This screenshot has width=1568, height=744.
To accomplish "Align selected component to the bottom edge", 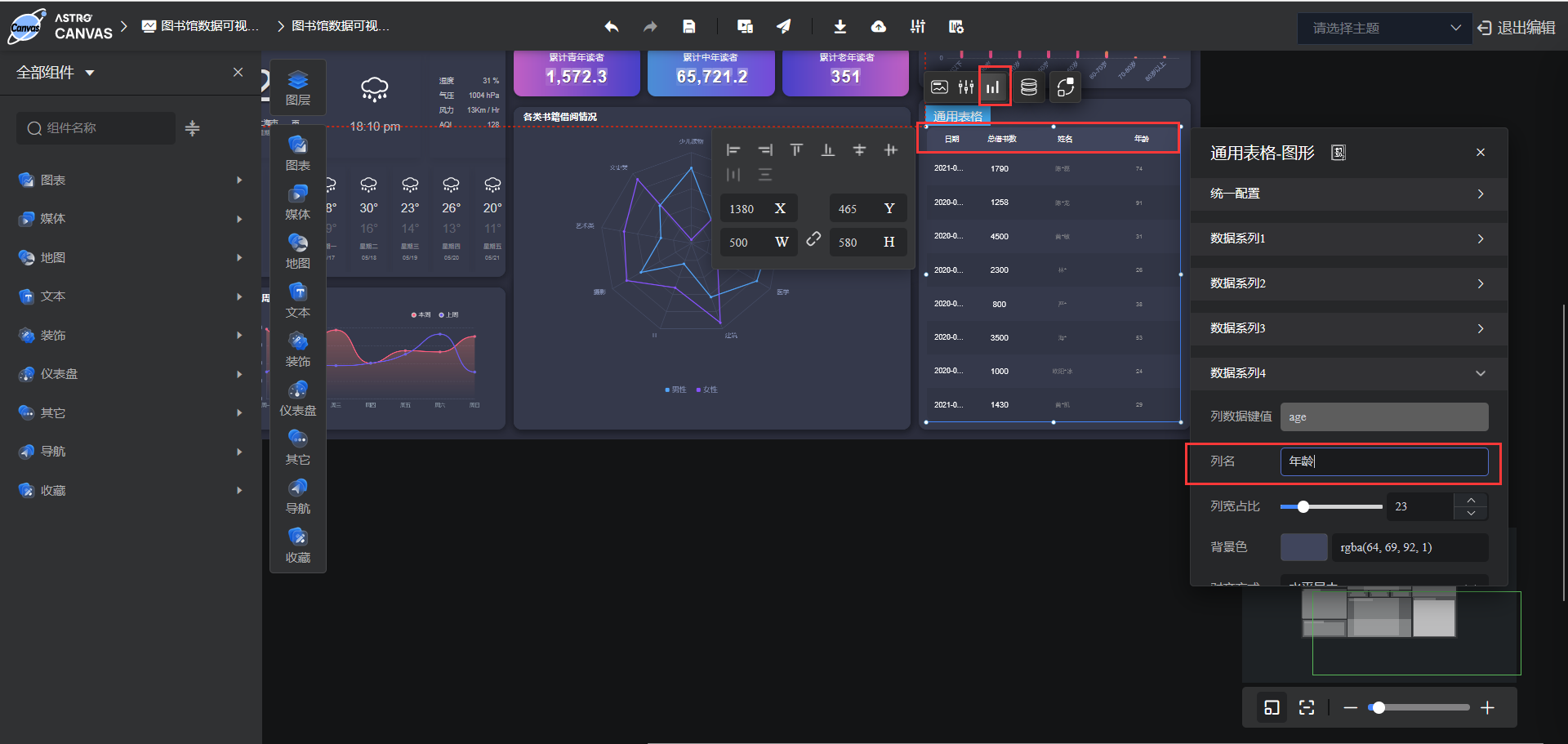I will 828,150.
